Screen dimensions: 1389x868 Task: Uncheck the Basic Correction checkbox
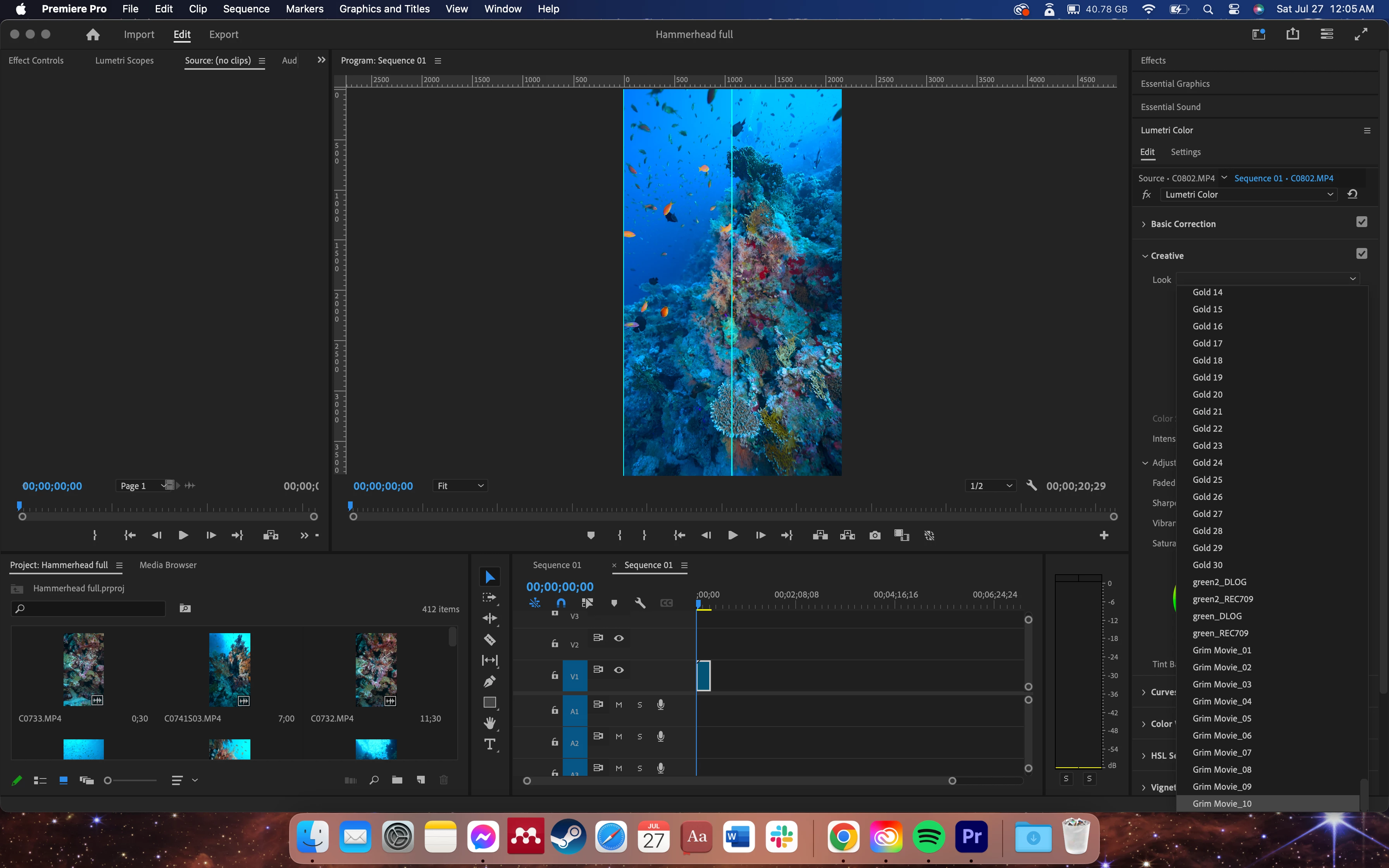click(x=1361, y=222)
